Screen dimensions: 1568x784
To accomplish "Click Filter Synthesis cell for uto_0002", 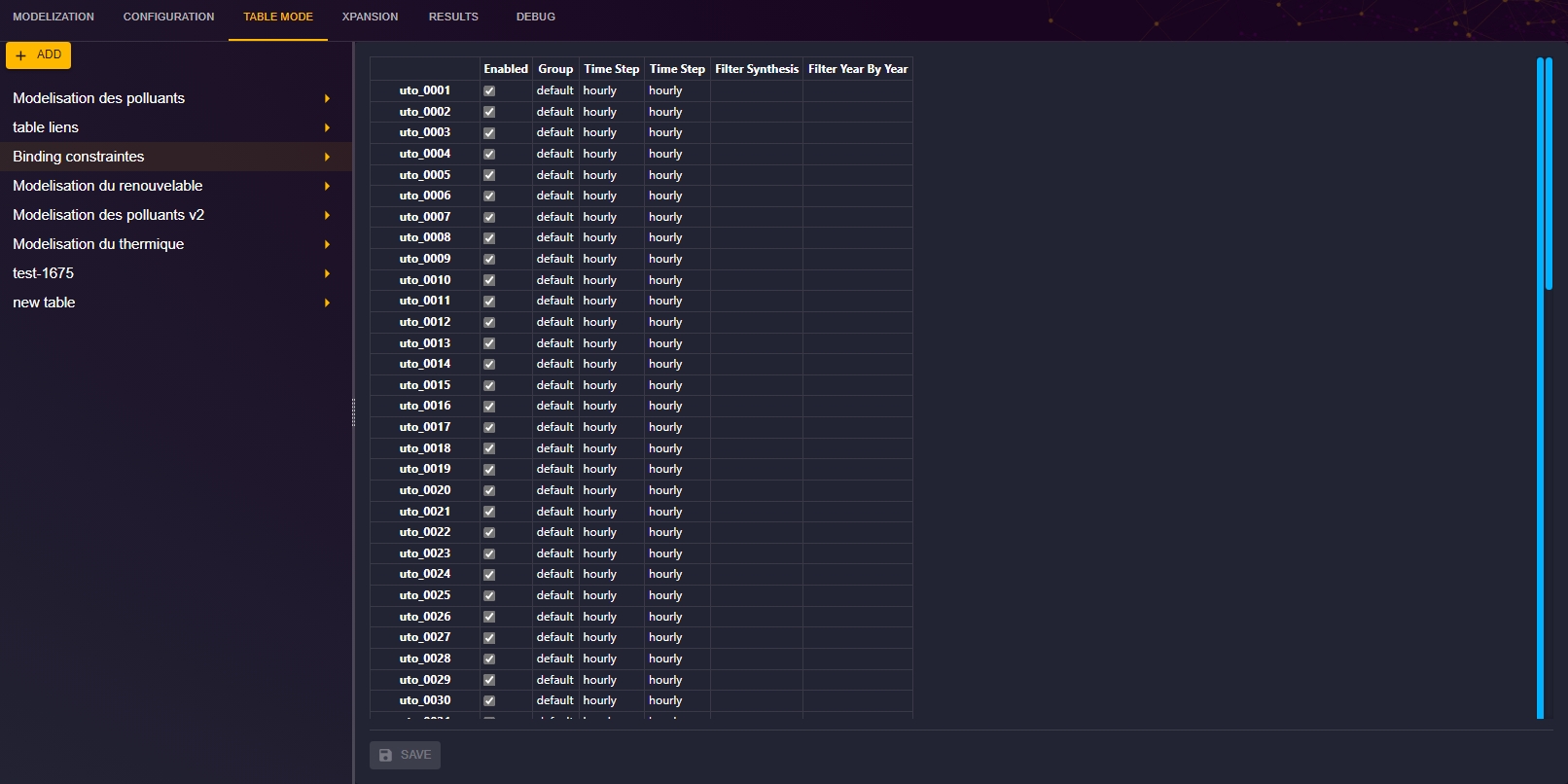I will (757, 112).
